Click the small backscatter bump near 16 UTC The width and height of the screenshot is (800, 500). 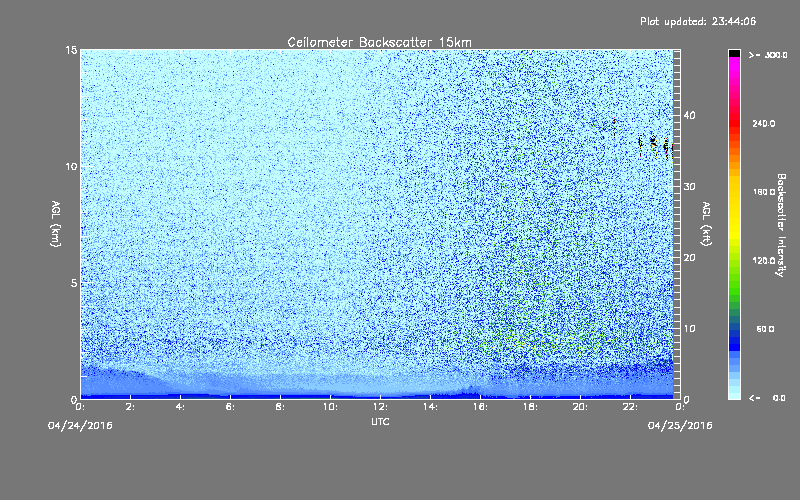click(x=470, y=391)
